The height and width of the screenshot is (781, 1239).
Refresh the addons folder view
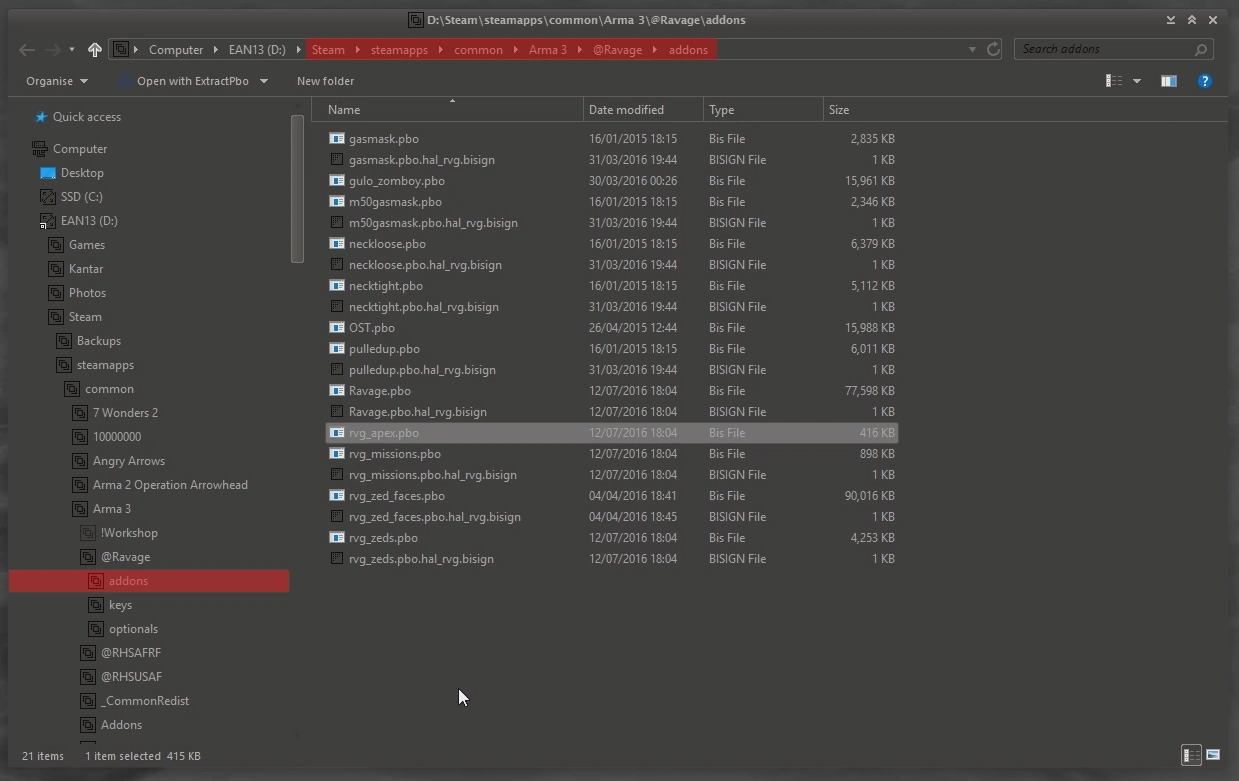pyautogui.click(x=993, y=49)
